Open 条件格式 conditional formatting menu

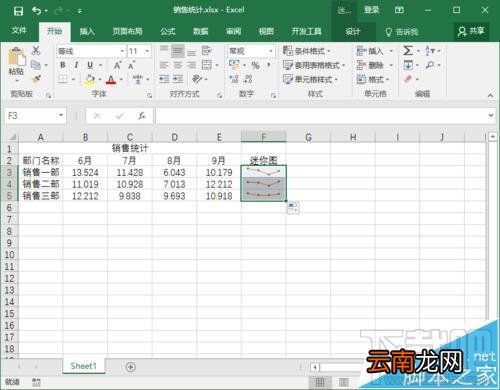click(x=307, y=51)
